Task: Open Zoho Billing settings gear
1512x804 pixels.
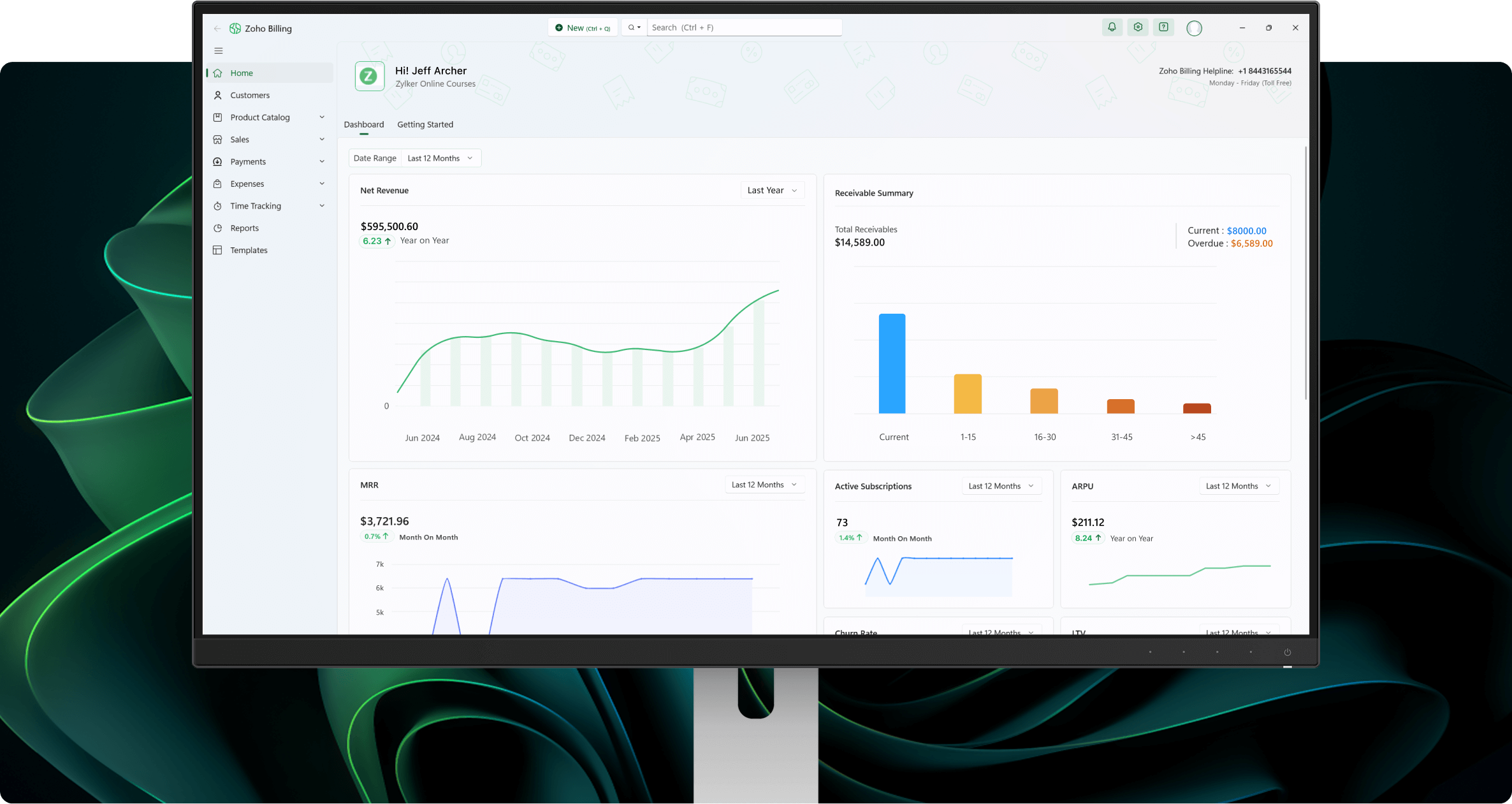Action: [x=1138, y=27]
